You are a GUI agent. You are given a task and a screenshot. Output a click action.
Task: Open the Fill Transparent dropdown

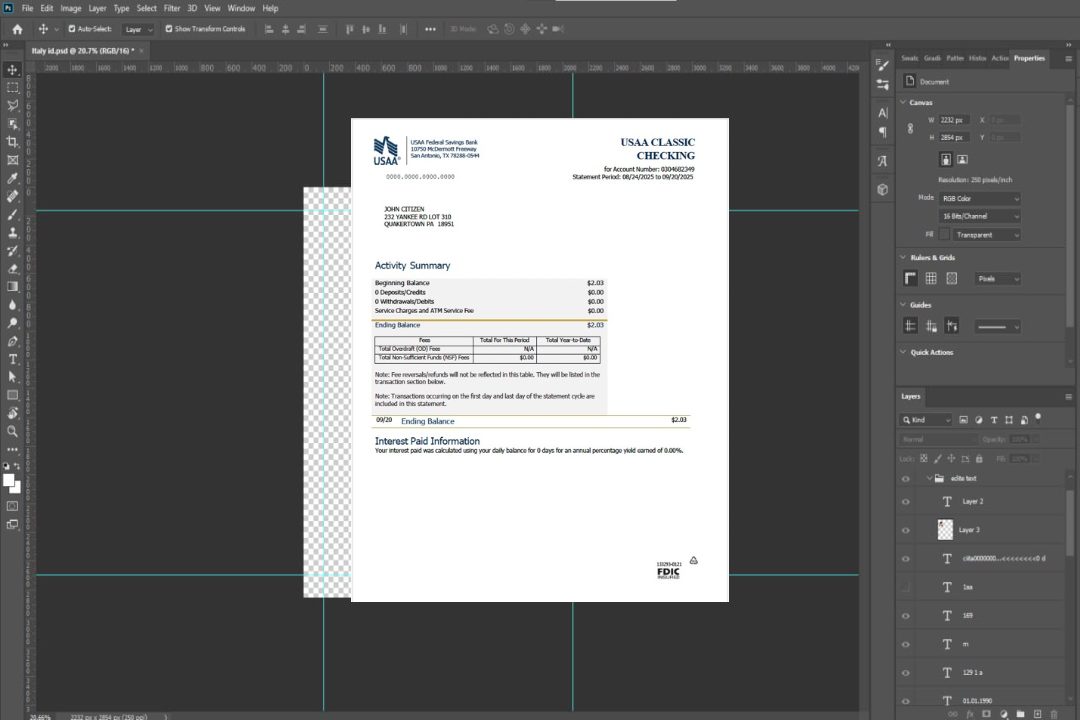tap(986, 235)
